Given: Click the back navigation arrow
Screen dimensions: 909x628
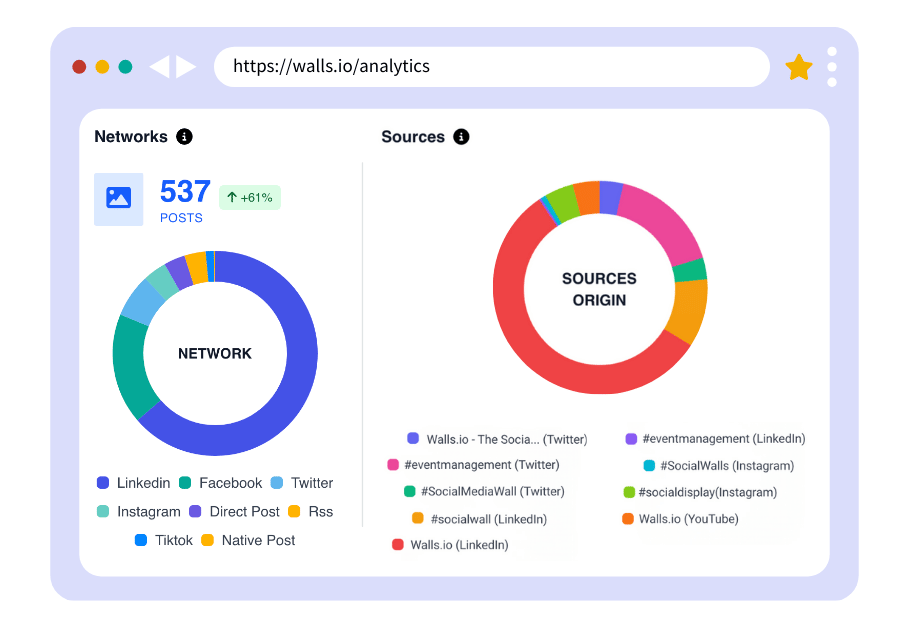Looking at the screenshot, I should 162,67.
